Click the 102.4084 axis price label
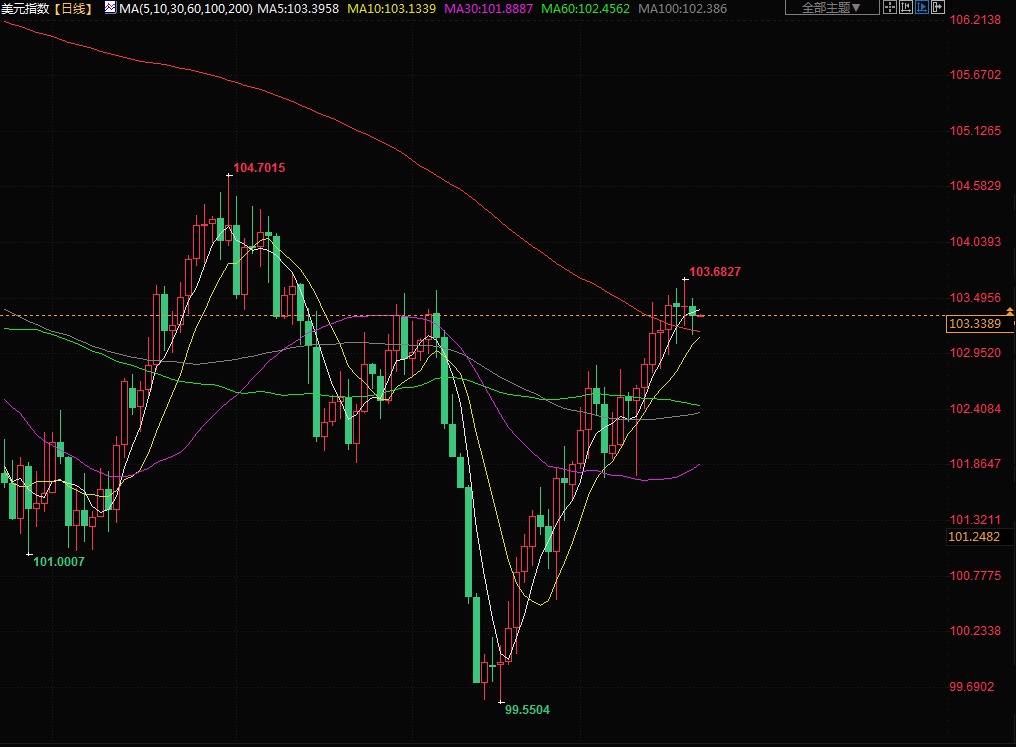Image resolution: width=1016 pixels, height=747 pixels. [x=975, y=408]
